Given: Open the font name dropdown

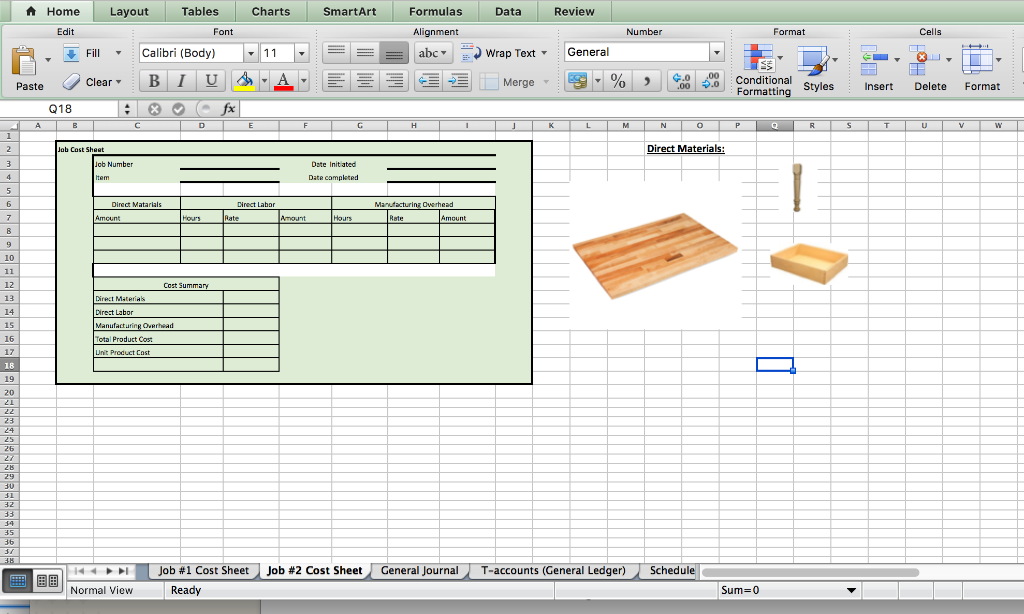Looking at the screenshot, I should [x=251, y=52].
